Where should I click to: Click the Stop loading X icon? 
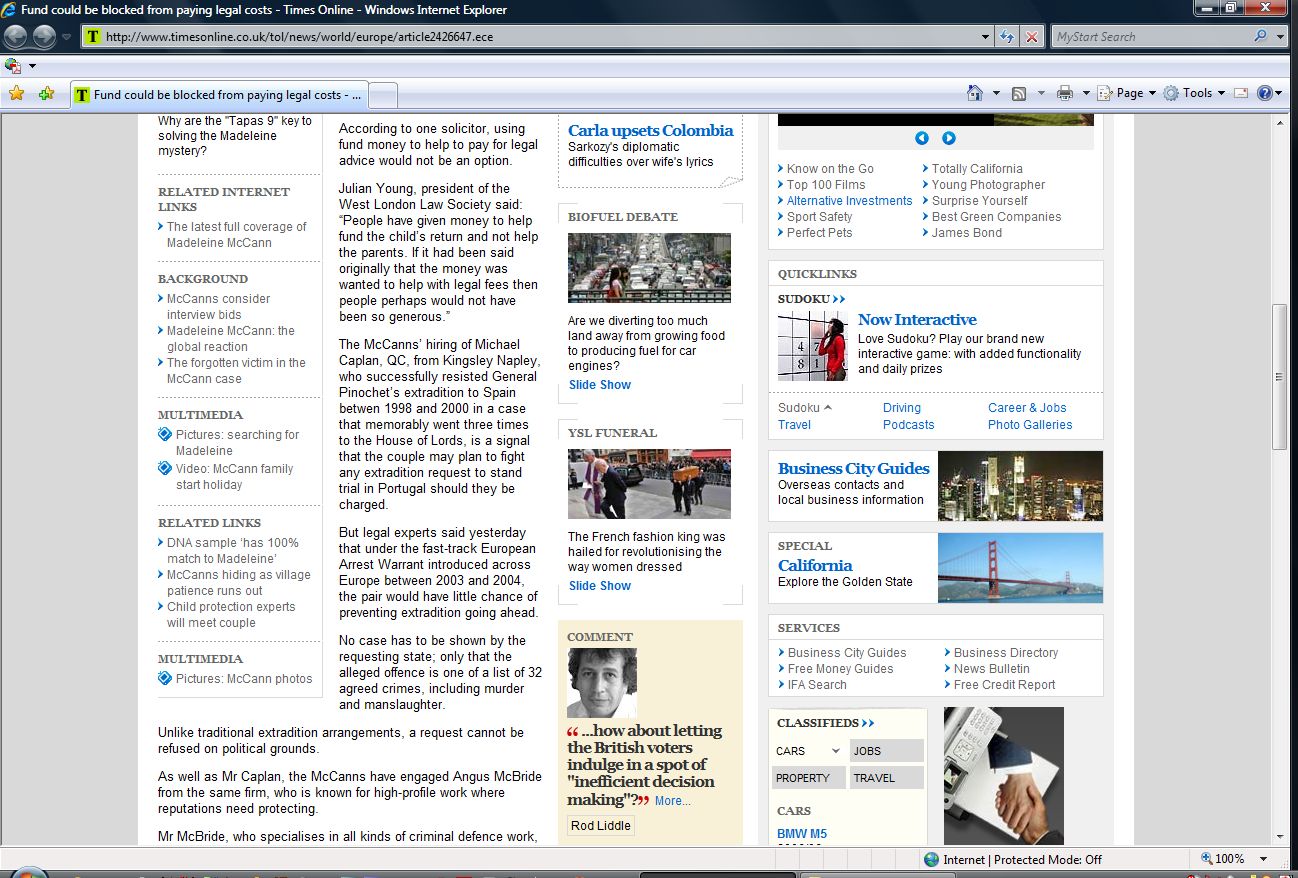[1032, 37]
